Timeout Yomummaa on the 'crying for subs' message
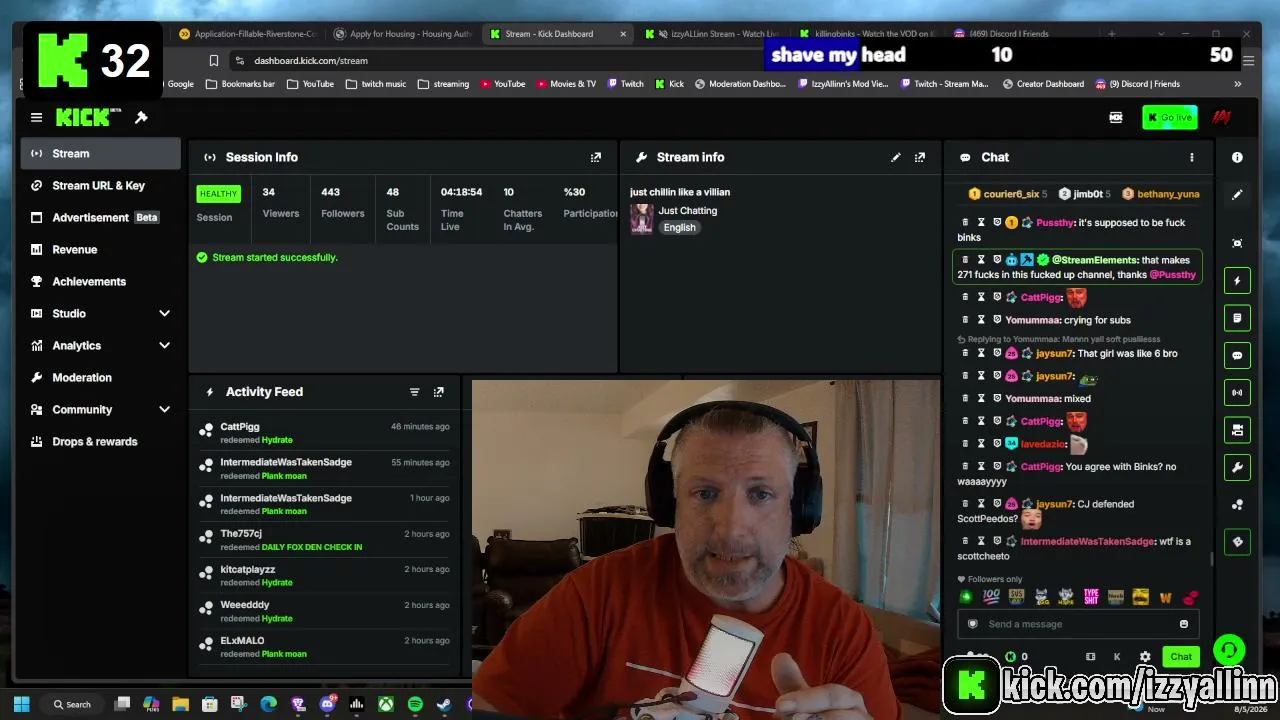 [x=981, y=320]
